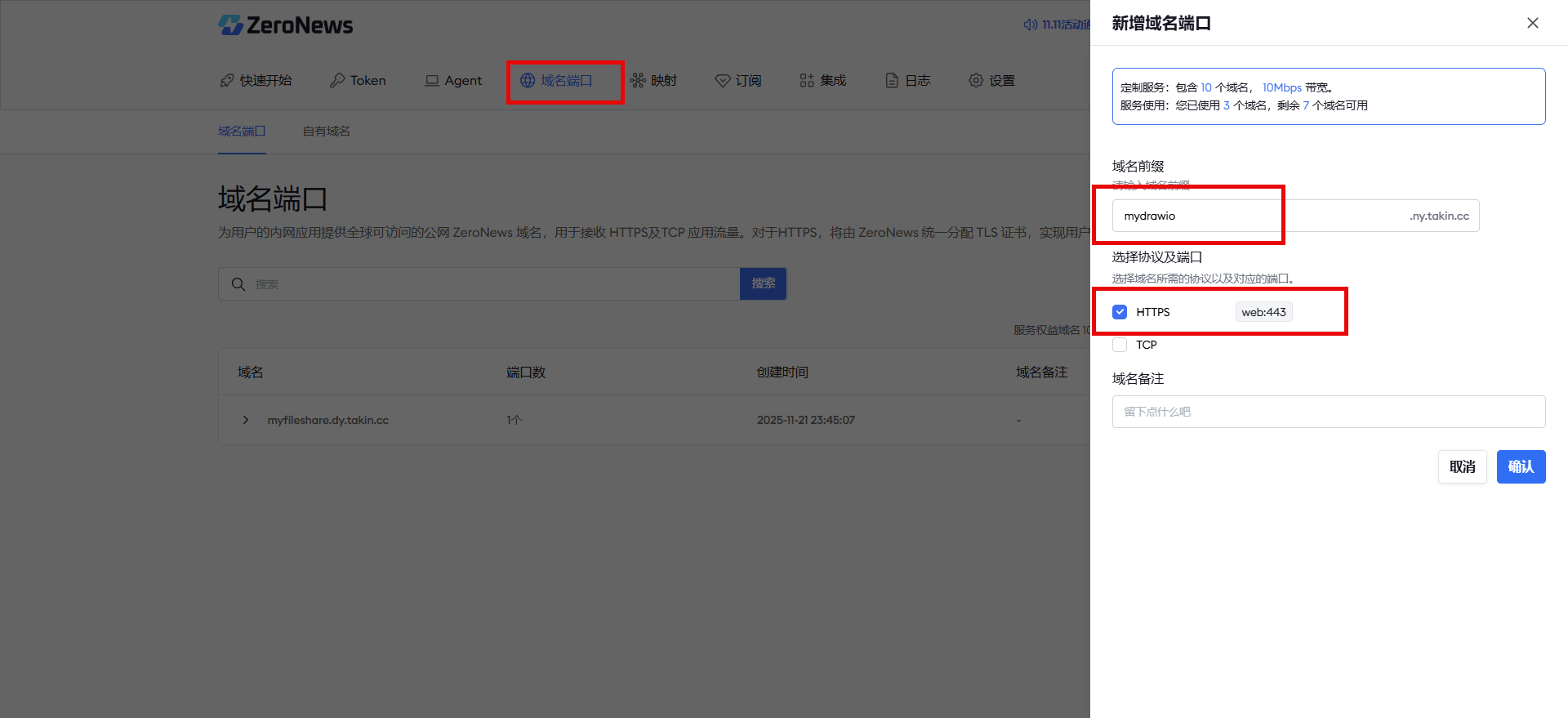Screen dimensions: 1568x718
Task: Switch to the 自有域名 tab
Action: (326, 132)
